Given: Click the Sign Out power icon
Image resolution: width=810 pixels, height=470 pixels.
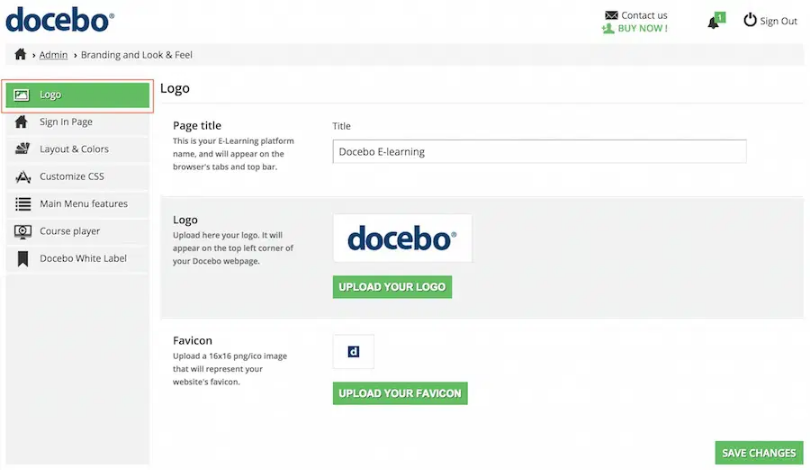Looking at the screenshot, I should coord(750,20).
